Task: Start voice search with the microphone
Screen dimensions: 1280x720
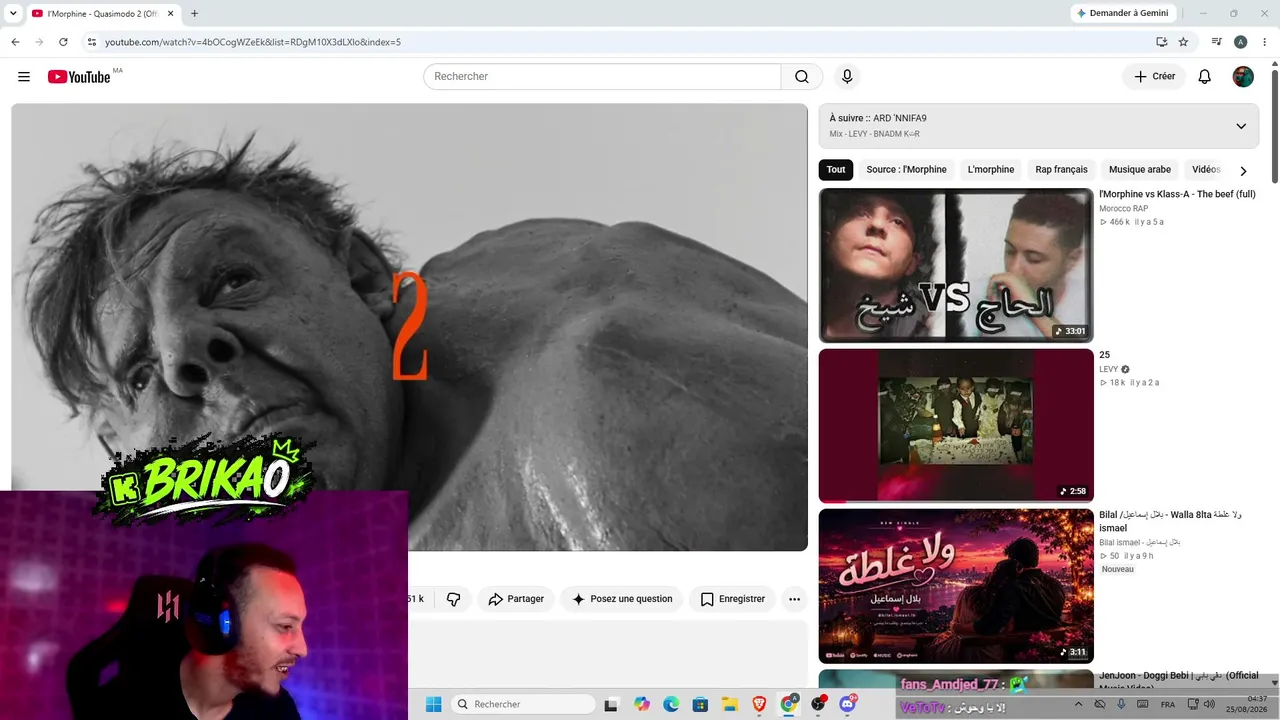Action: (847, 77)
